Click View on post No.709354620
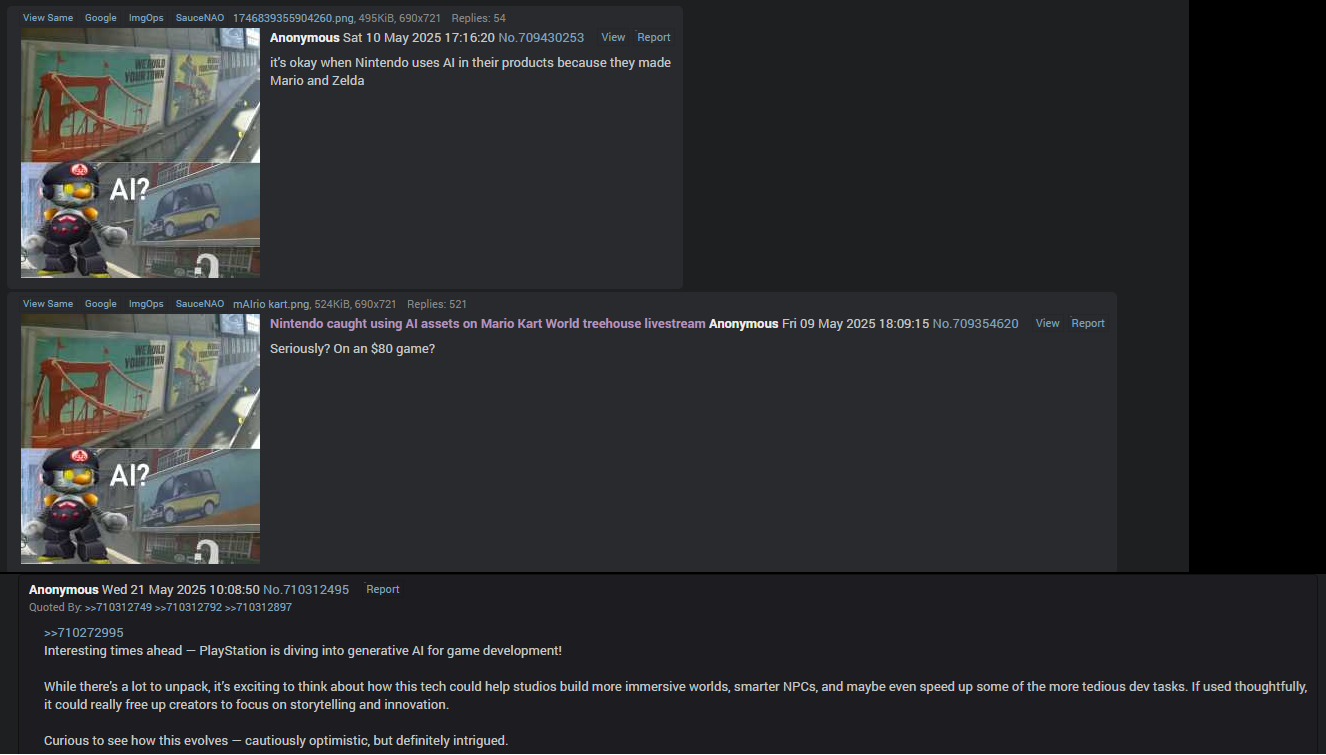The height and width of the screenshot is (755, 1326). (x=1047, y=323)
